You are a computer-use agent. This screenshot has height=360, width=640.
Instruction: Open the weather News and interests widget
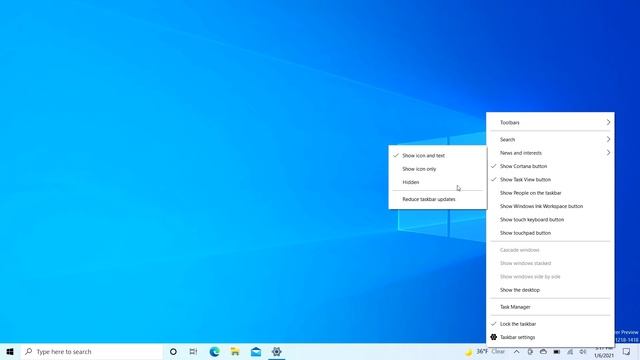(x=486, y=351)
